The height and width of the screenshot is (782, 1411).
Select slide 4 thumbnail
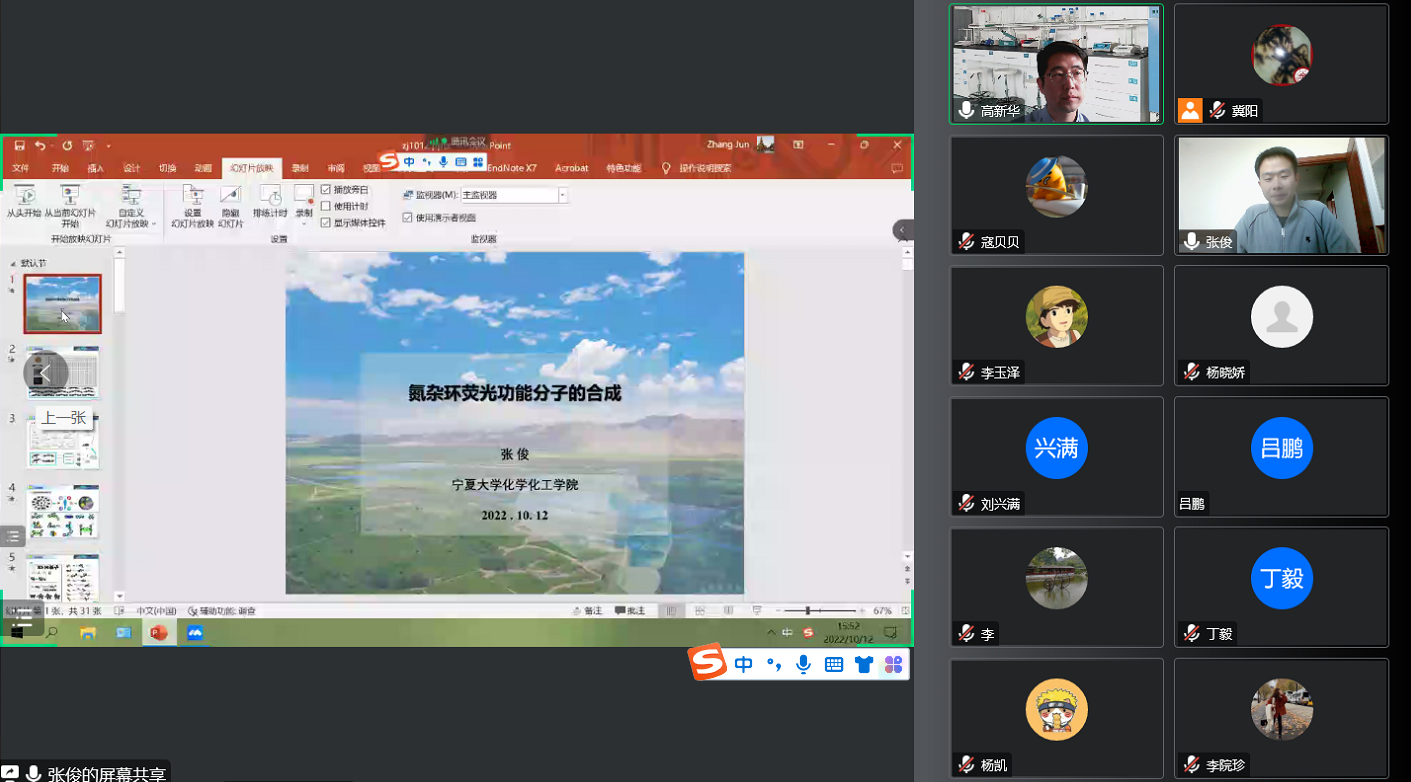pos(62,511)
